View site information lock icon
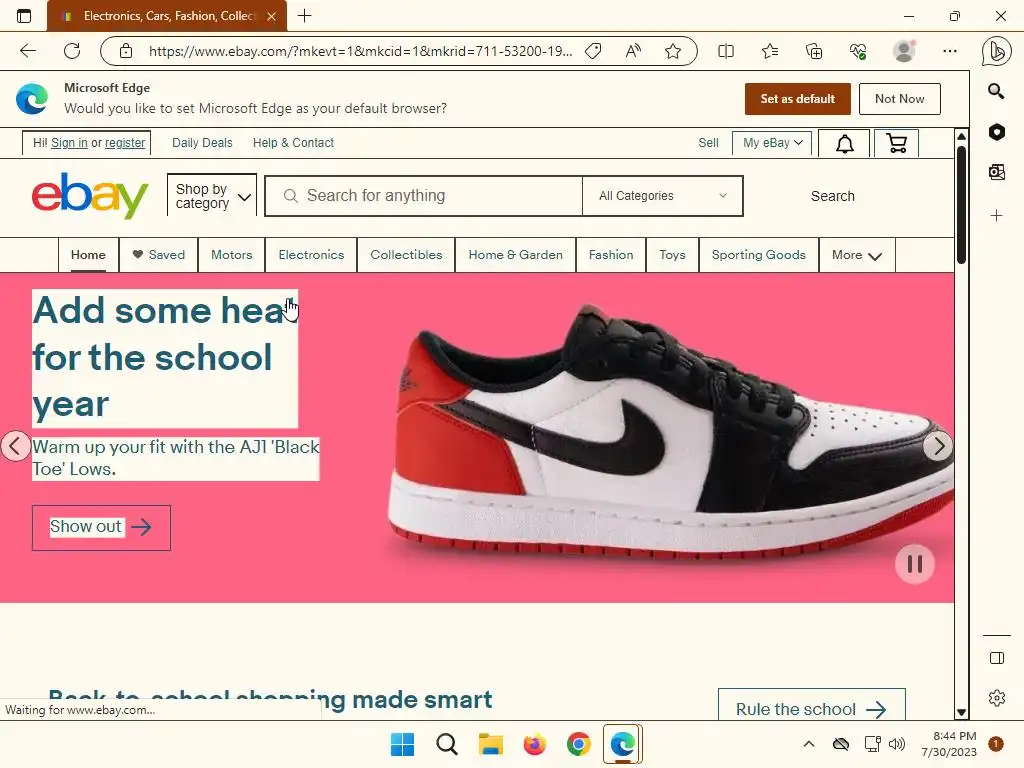The height and width of the screenshot is (768, 1024). coord(126,51)
